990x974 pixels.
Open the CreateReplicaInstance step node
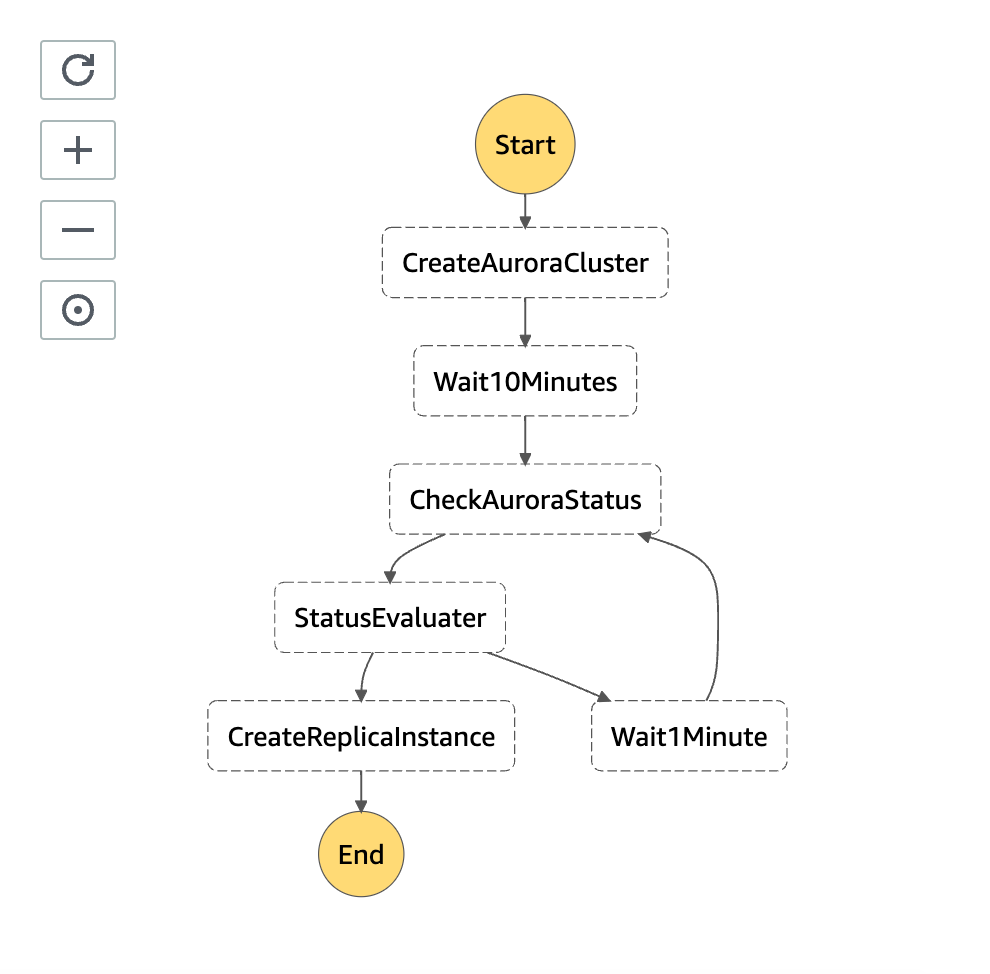pyautogui.click(x=361, y=735)
